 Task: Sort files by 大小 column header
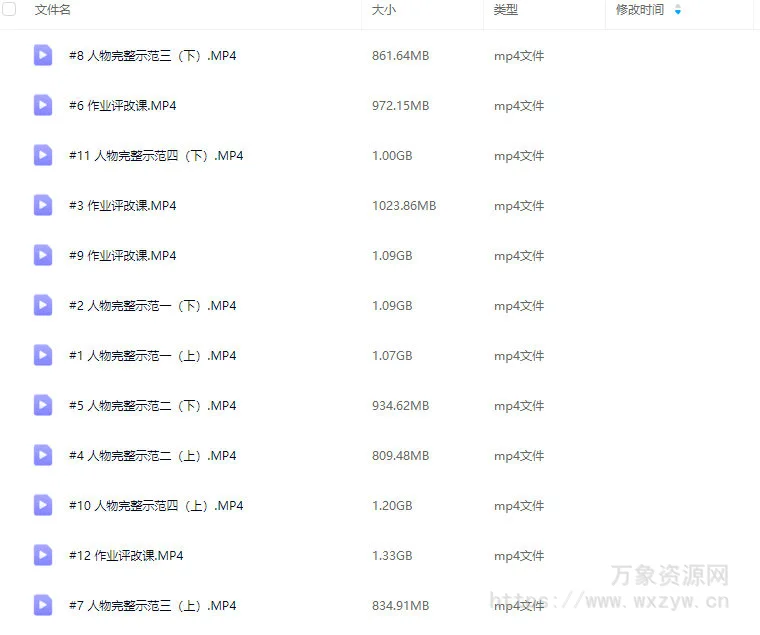(384, 10)
